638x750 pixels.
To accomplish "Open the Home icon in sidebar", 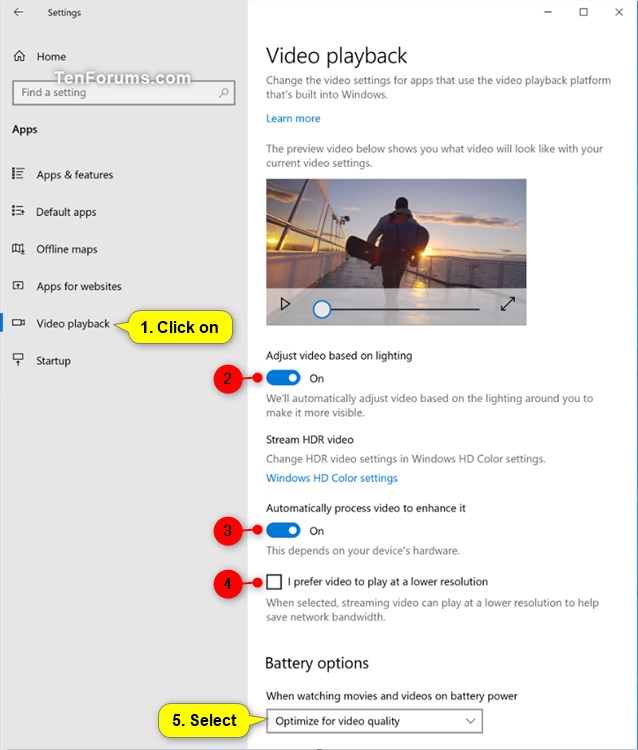I will 19,56.
